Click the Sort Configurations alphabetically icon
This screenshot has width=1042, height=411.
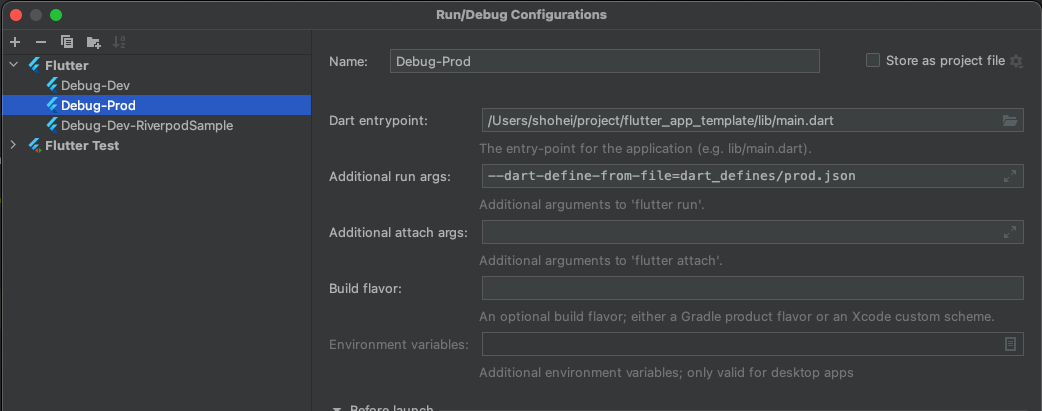point(119,42)
